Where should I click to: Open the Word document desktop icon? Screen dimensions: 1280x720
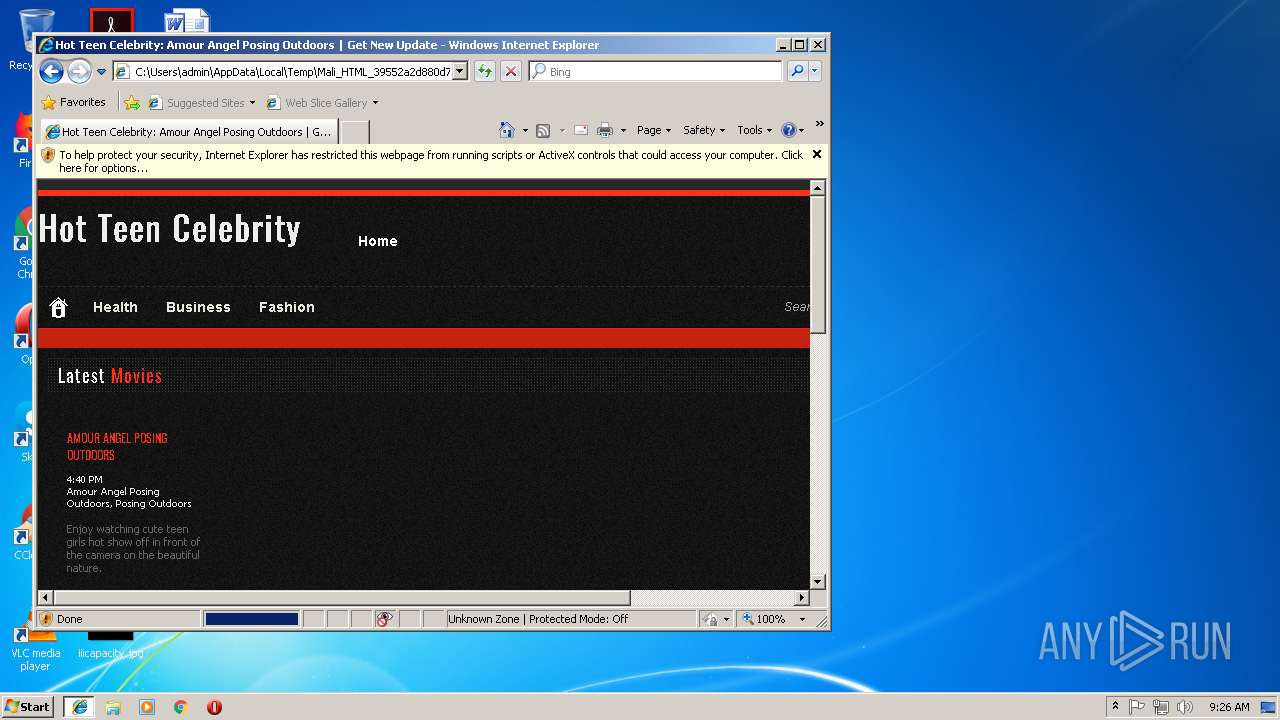click(186, 21)
